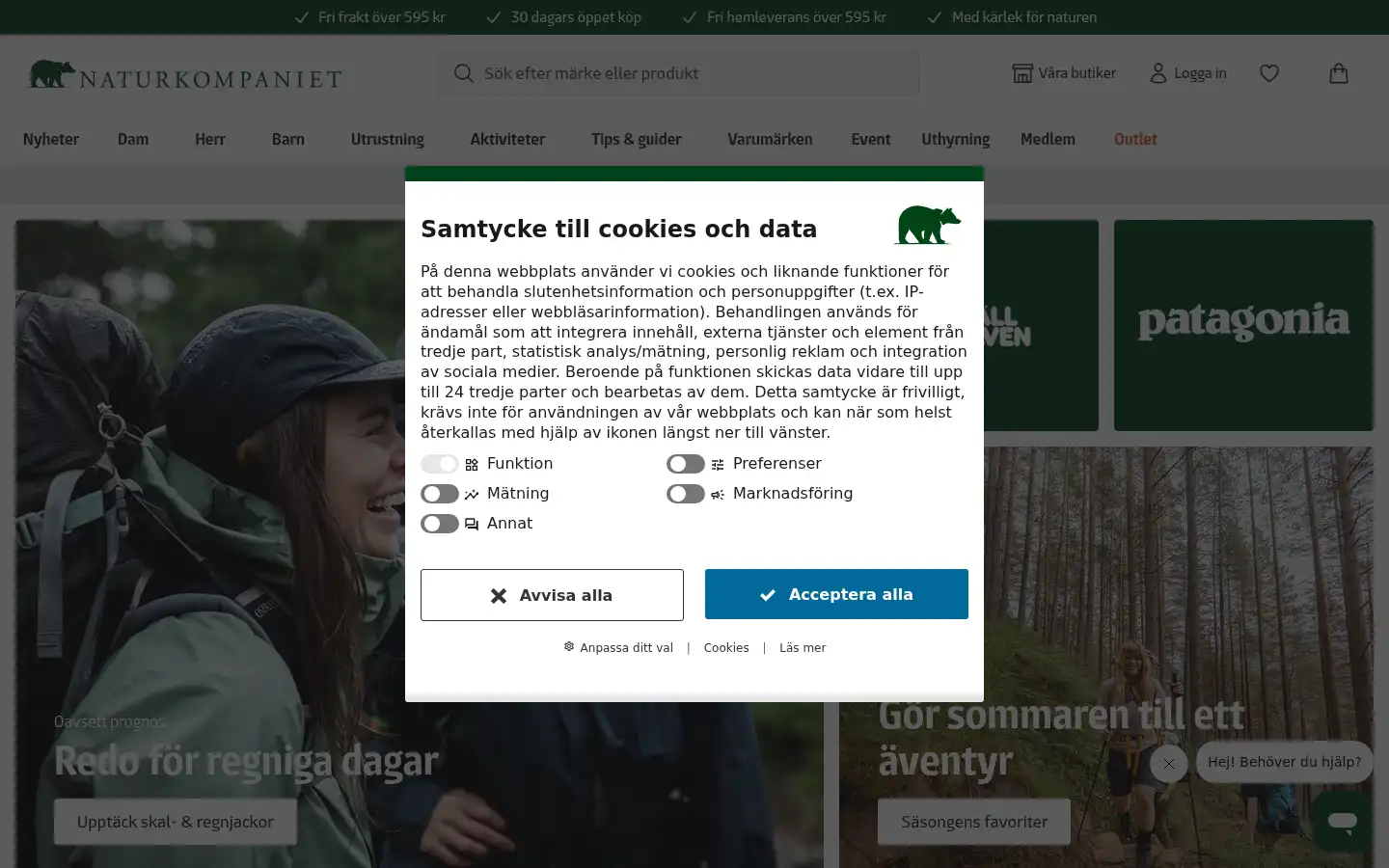Open the chat widget button

click(1342, 822)
